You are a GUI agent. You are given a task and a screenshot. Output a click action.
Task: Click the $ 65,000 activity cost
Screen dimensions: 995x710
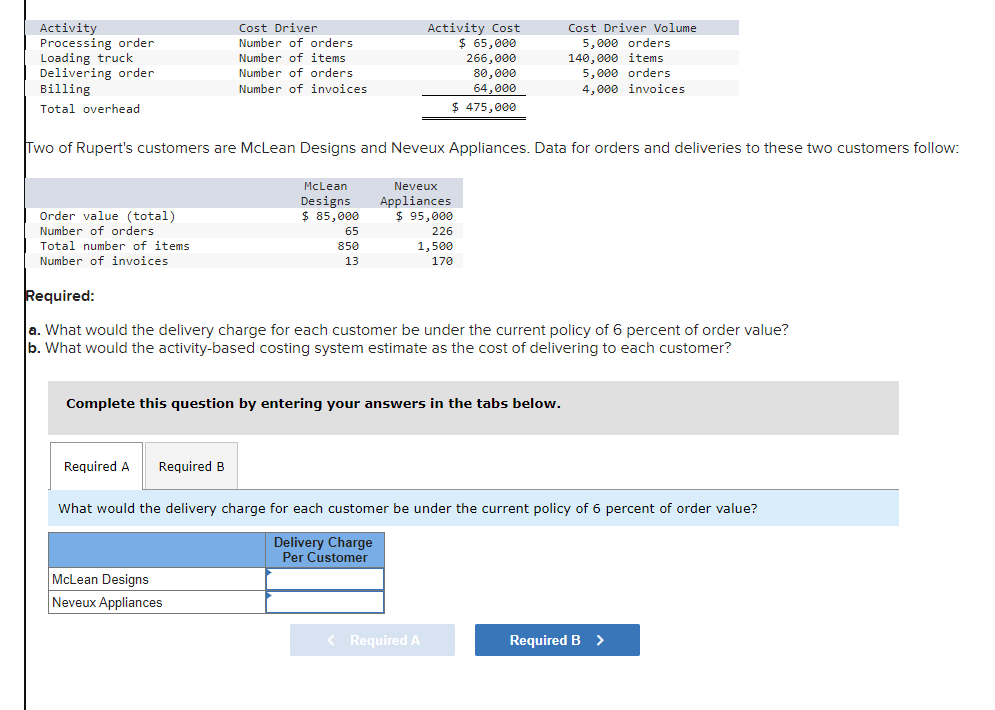(x=487, y=43)
